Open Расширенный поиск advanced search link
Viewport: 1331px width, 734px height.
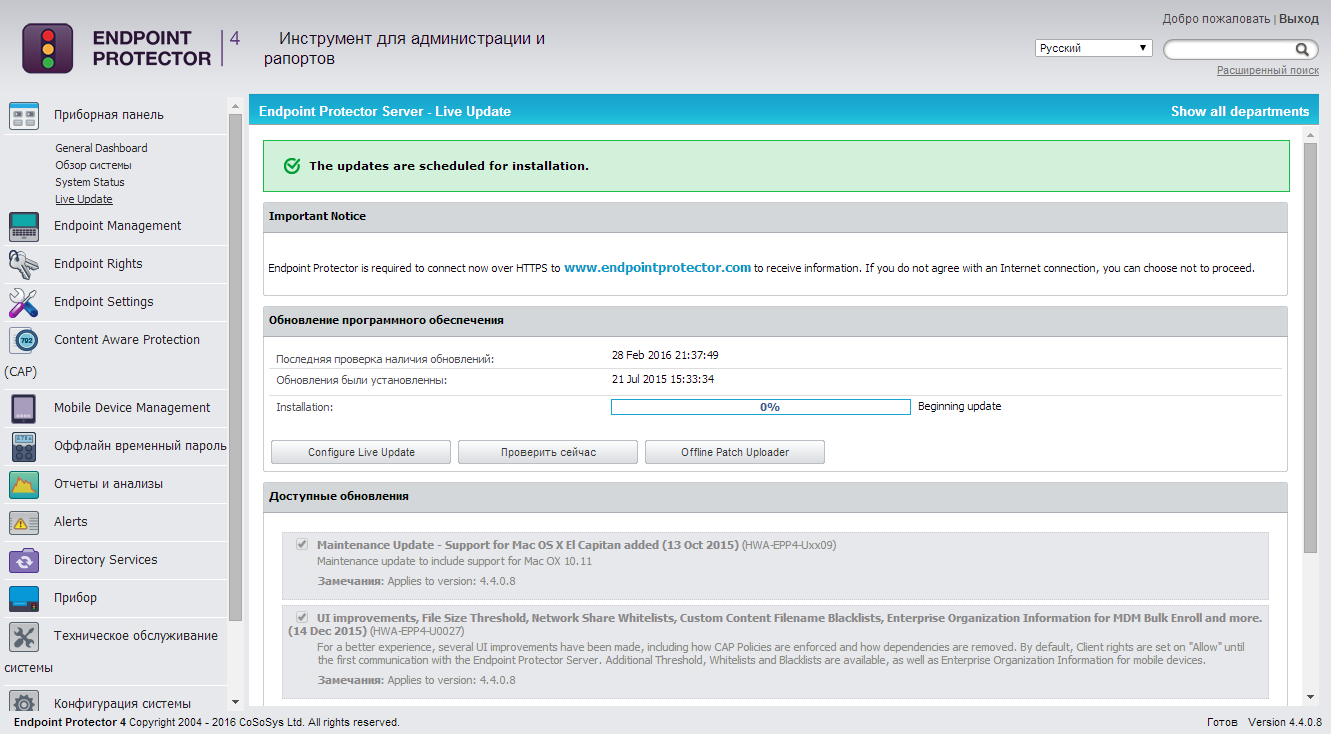coord(1268,71)
